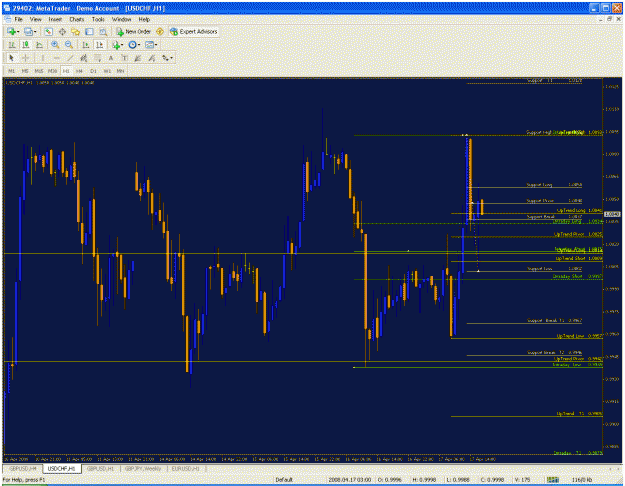This screenshot has height=486, width=625.
Task: Toggle the Data Window crosshair-target icon
Action: point(62,31)
